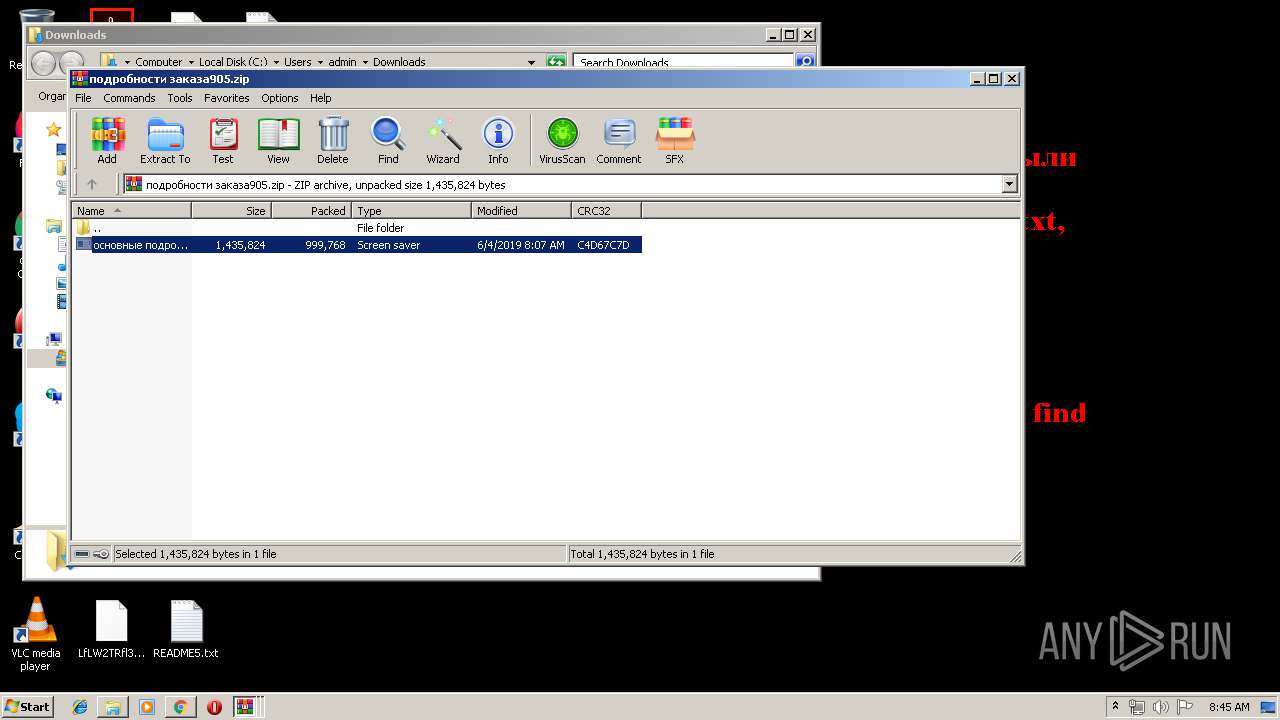
Task: Click the 'C4D67C7D' CRC32 value
Action: point(603,245)
